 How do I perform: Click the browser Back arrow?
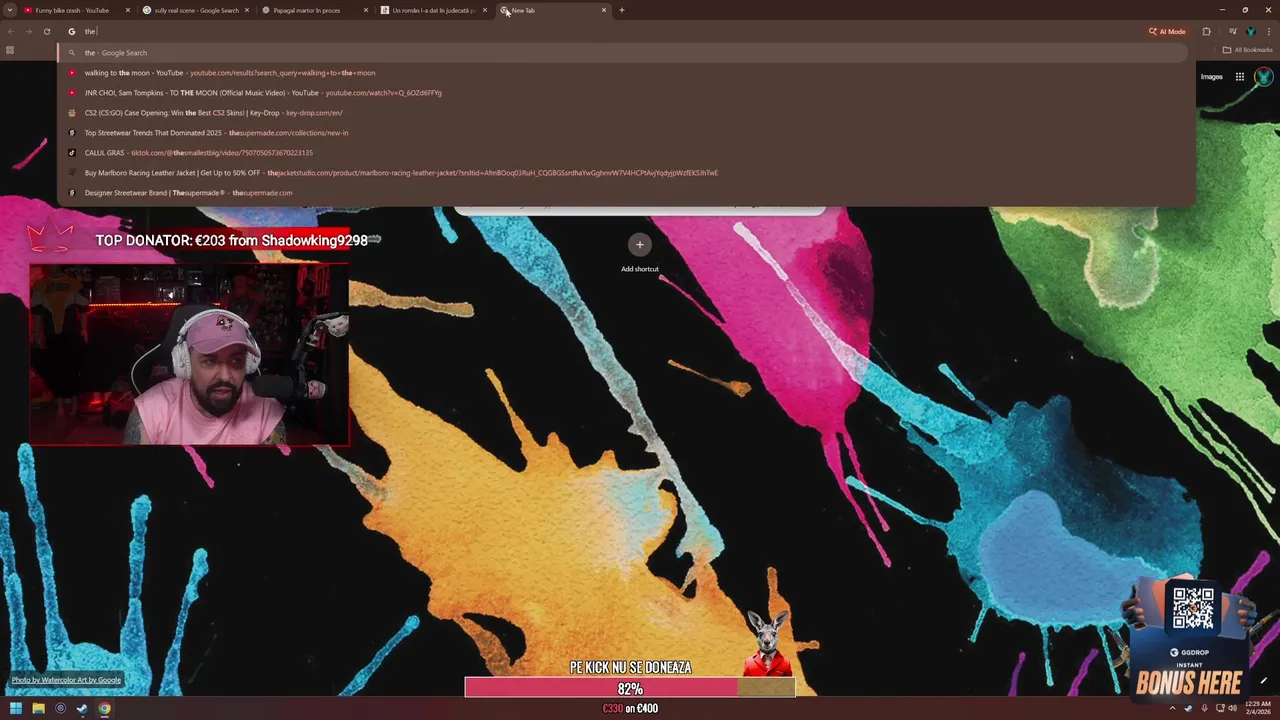tap(10, 31)
